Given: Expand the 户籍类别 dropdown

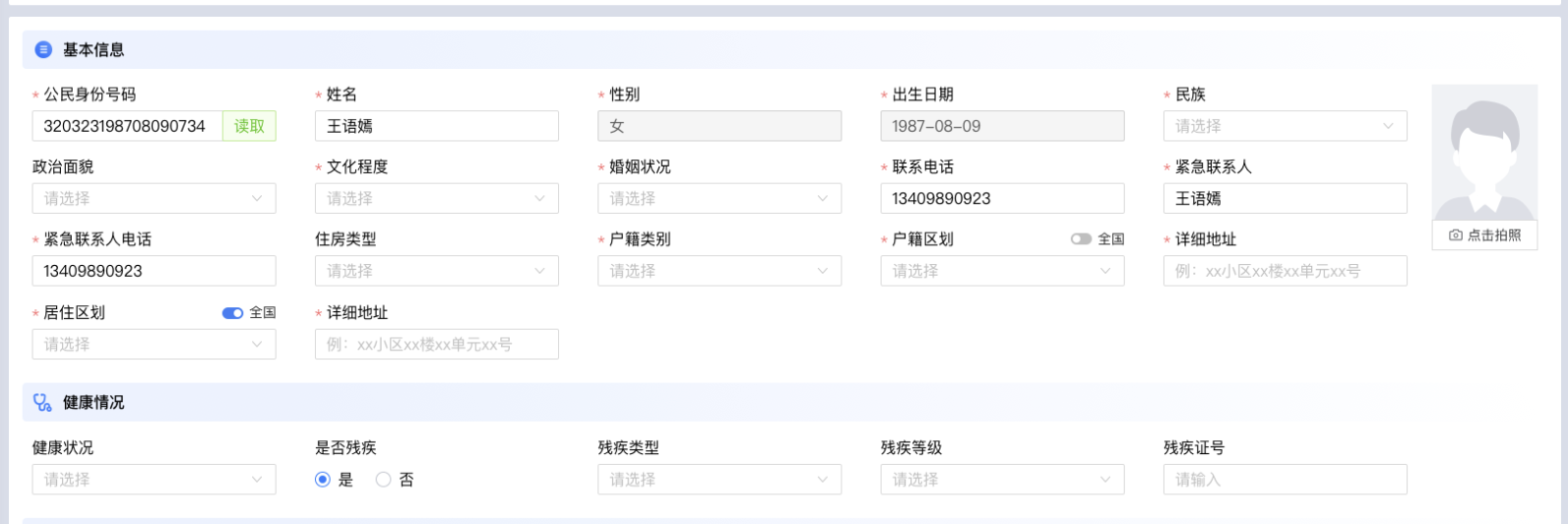Looking at the screenshot, I should (x=719, y=271).
